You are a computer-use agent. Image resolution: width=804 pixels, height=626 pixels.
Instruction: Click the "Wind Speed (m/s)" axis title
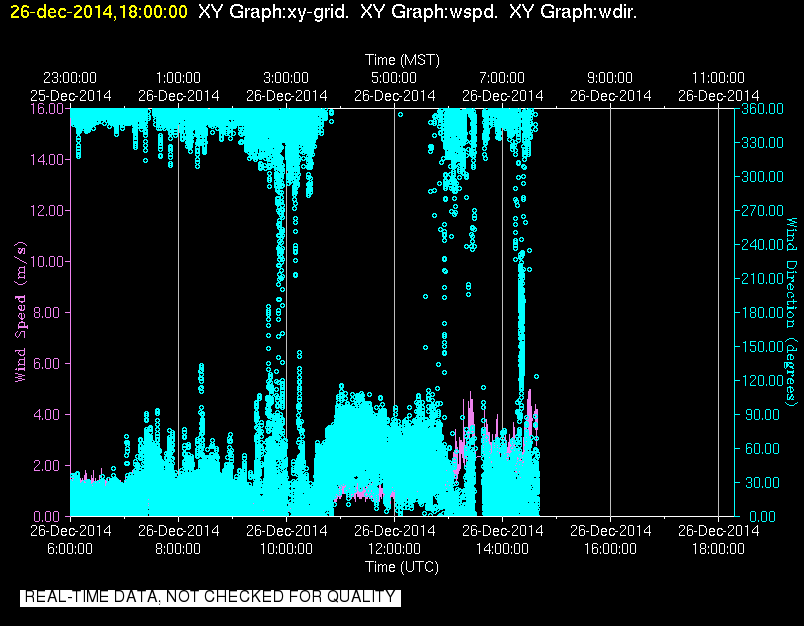pos(20,312)
